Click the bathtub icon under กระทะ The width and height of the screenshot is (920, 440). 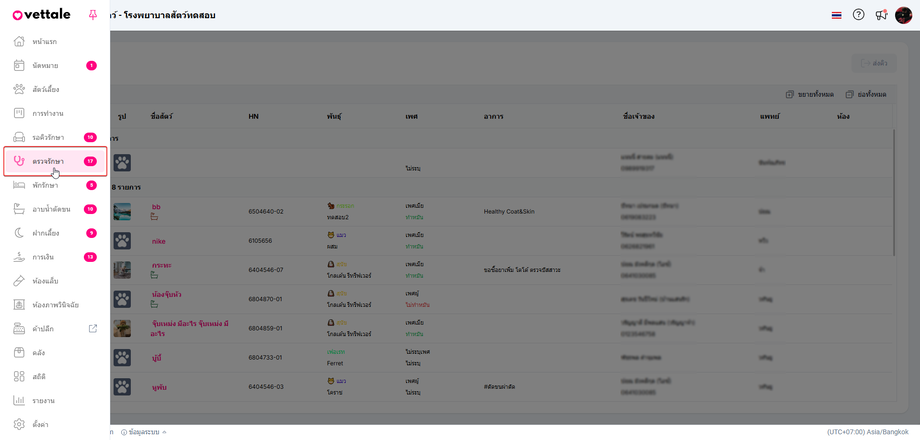155,275
